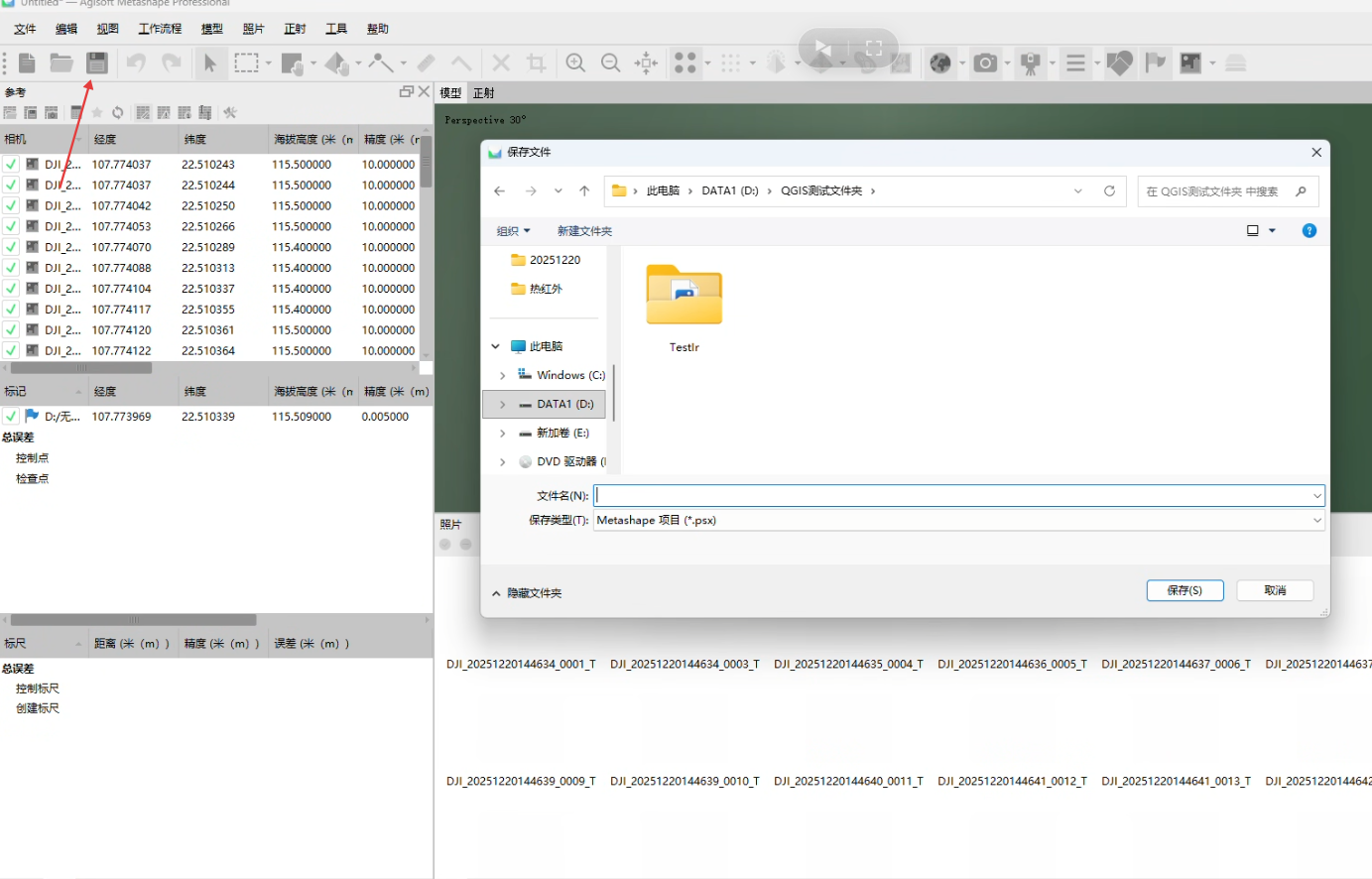The height and width of the screenshot is (879, 1372).
Task: Expand the 新加卷 (E:) tree node
Action: point(502,434)
